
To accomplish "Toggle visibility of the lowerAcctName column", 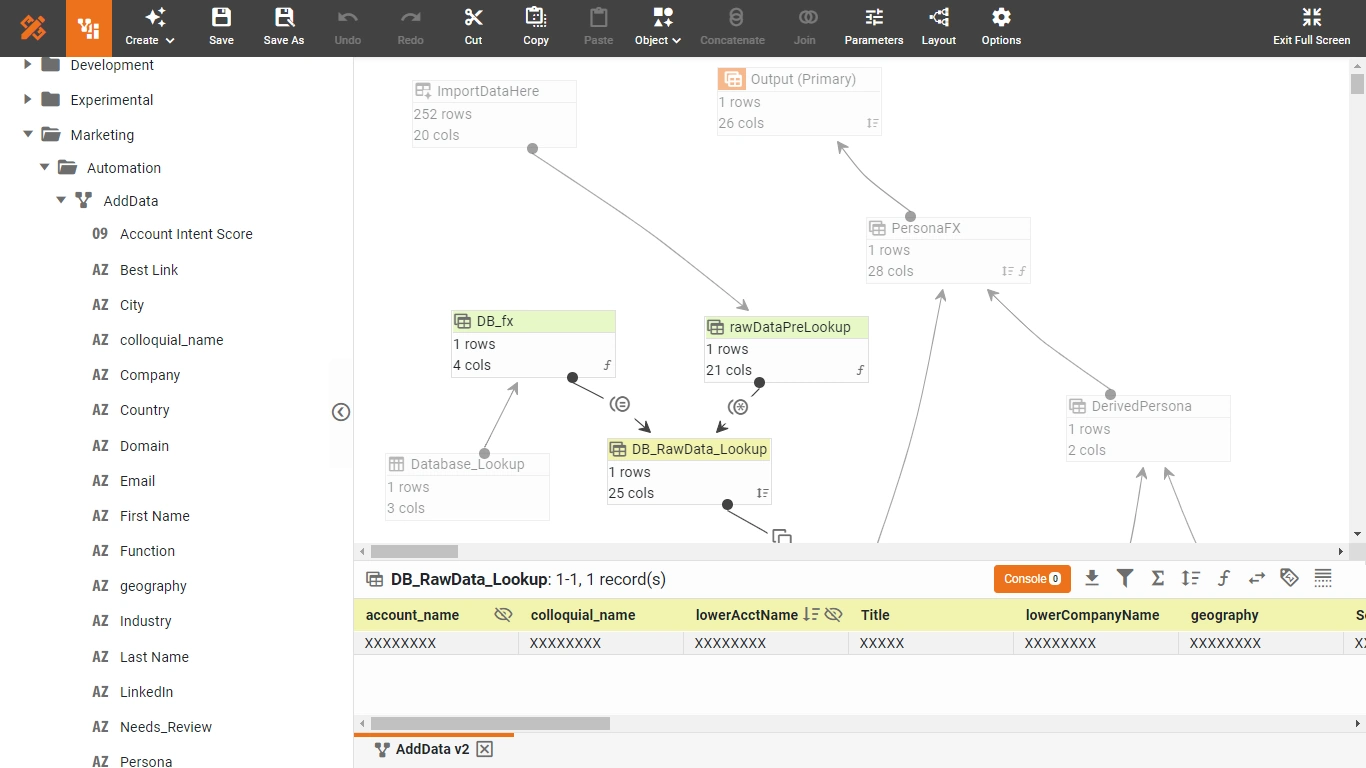I will pos(834,614).
